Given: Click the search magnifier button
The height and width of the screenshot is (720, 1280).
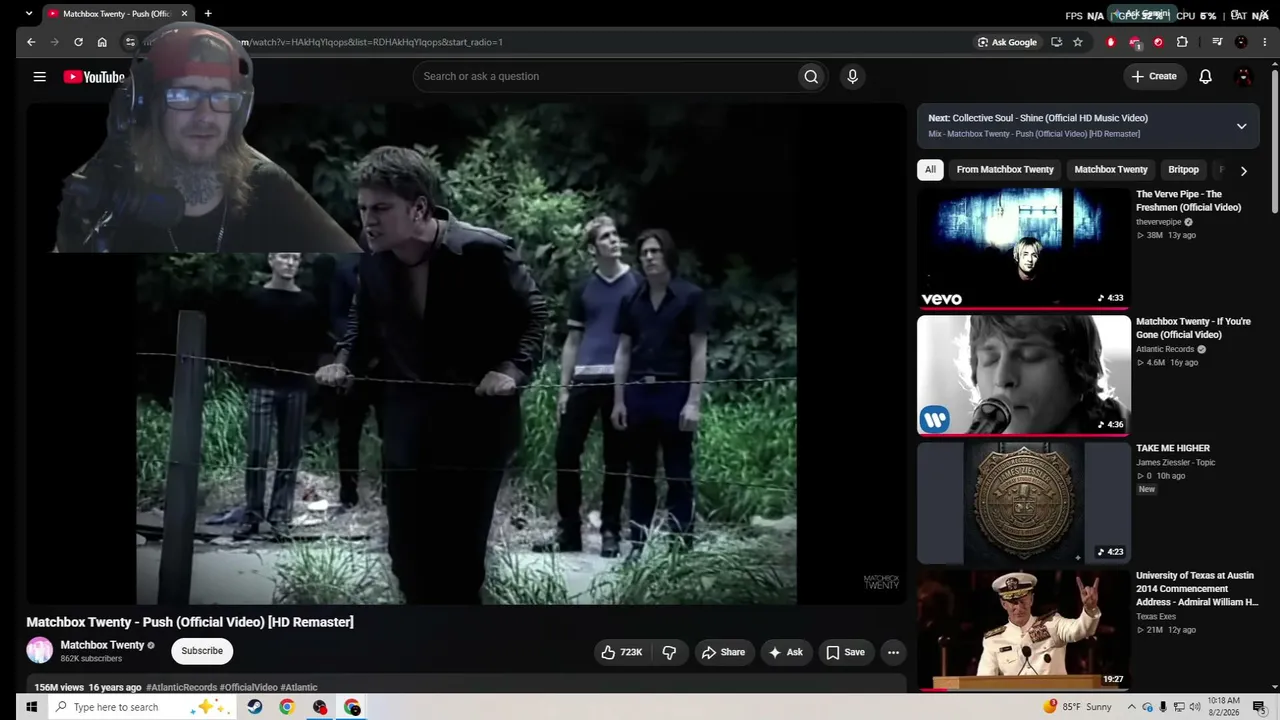Looking at the screenshot, I should [x=811, y=77].
